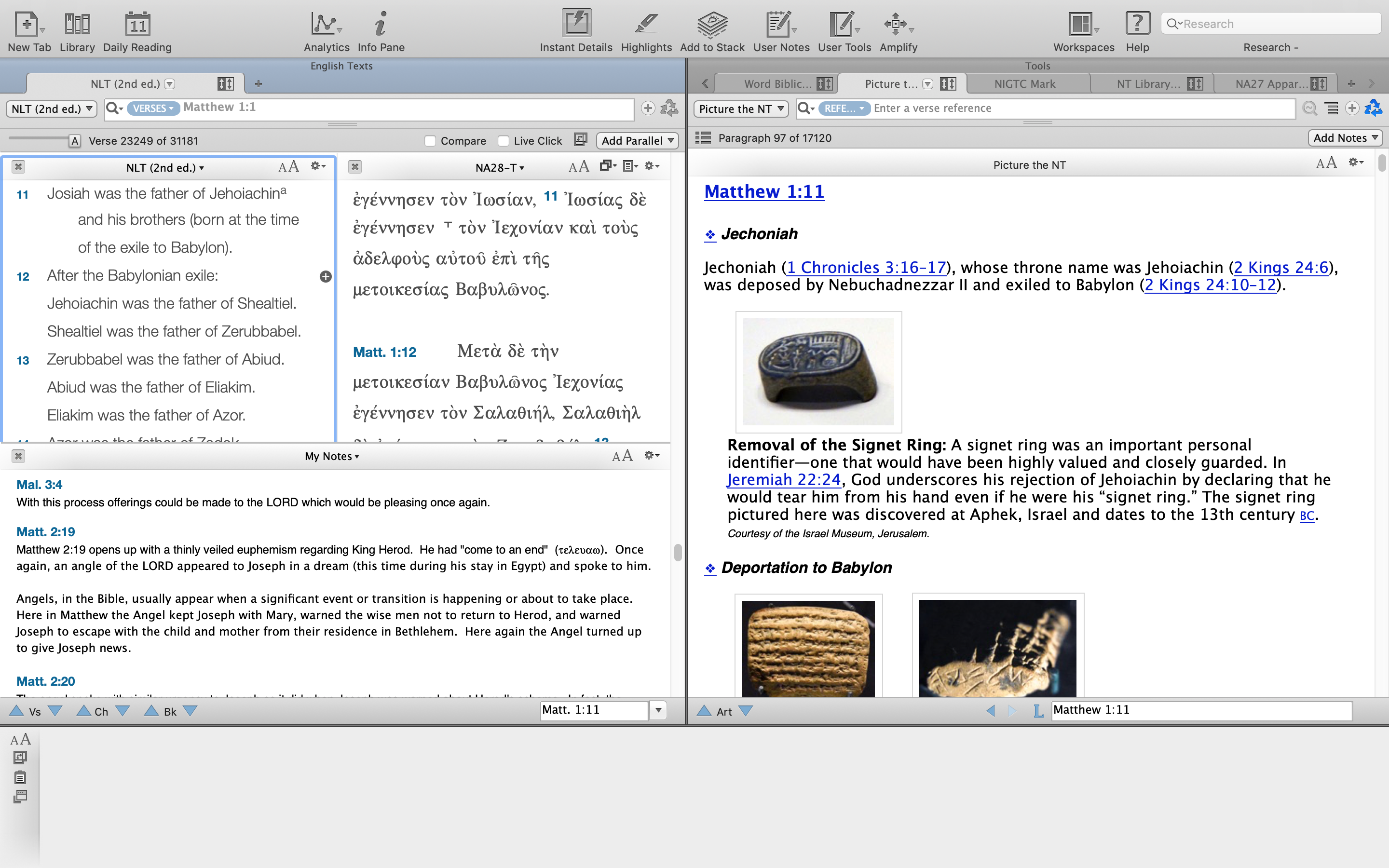Screen dimensions: 1389x868
Task: Enable the Compare checkbox
Action: tap(430, 141)
